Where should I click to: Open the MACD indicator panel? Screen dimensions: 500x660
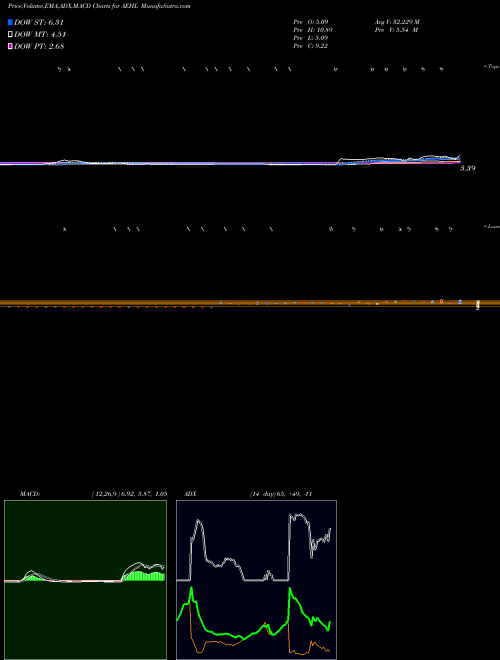coord(85,580)
